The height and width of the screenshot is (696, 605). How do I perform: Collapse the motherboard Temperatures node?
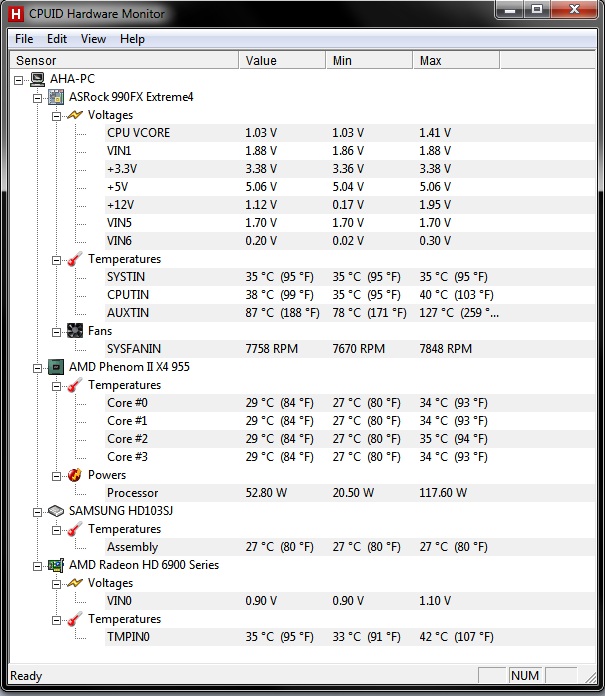pyautogui.click(x=56, y=260)
